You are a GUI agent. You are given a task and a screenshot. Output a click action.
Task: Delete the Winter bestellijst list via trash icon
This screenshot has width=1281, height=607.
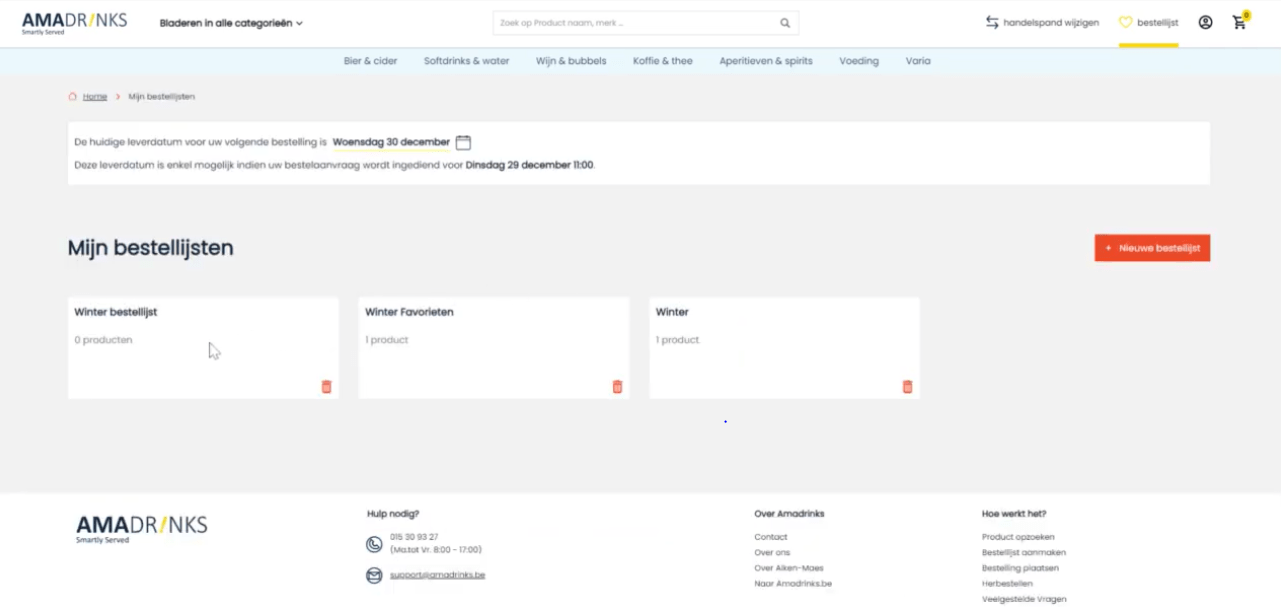click(326, 387)
